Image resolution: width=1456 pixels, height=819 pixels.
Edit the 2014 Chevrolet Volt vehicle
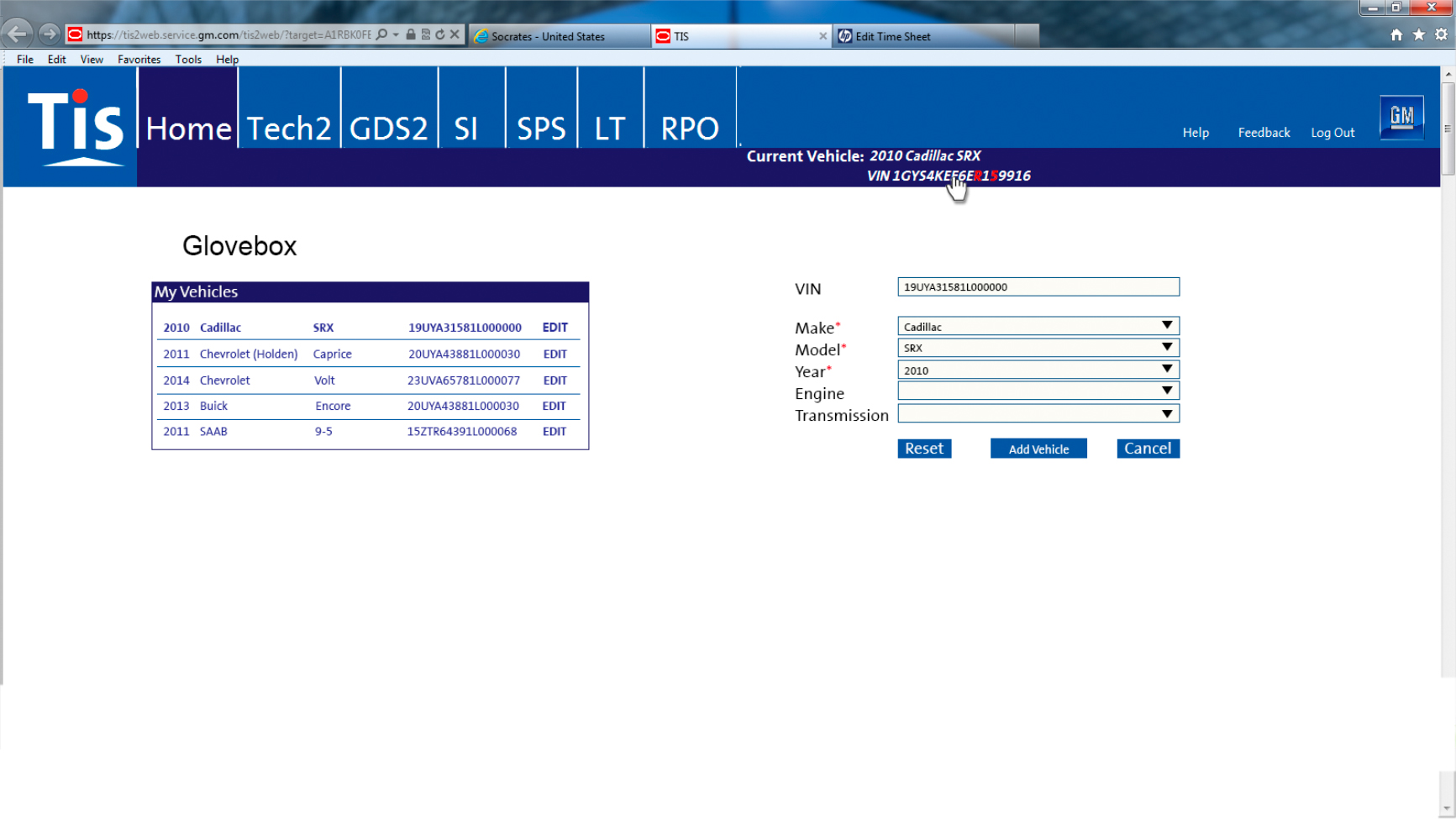coord(555,381)
